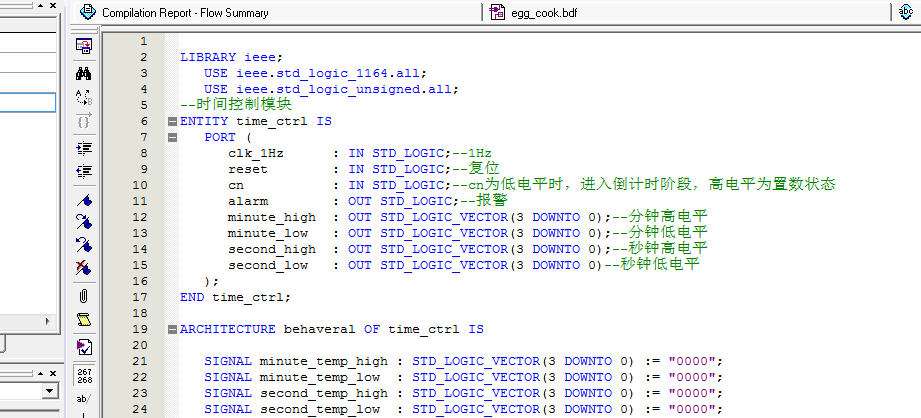Screen dimensions: 921x418
Task: Toggle bookmark with the blue flag icon
Action: pyautogui.click(x=84, y=200)
